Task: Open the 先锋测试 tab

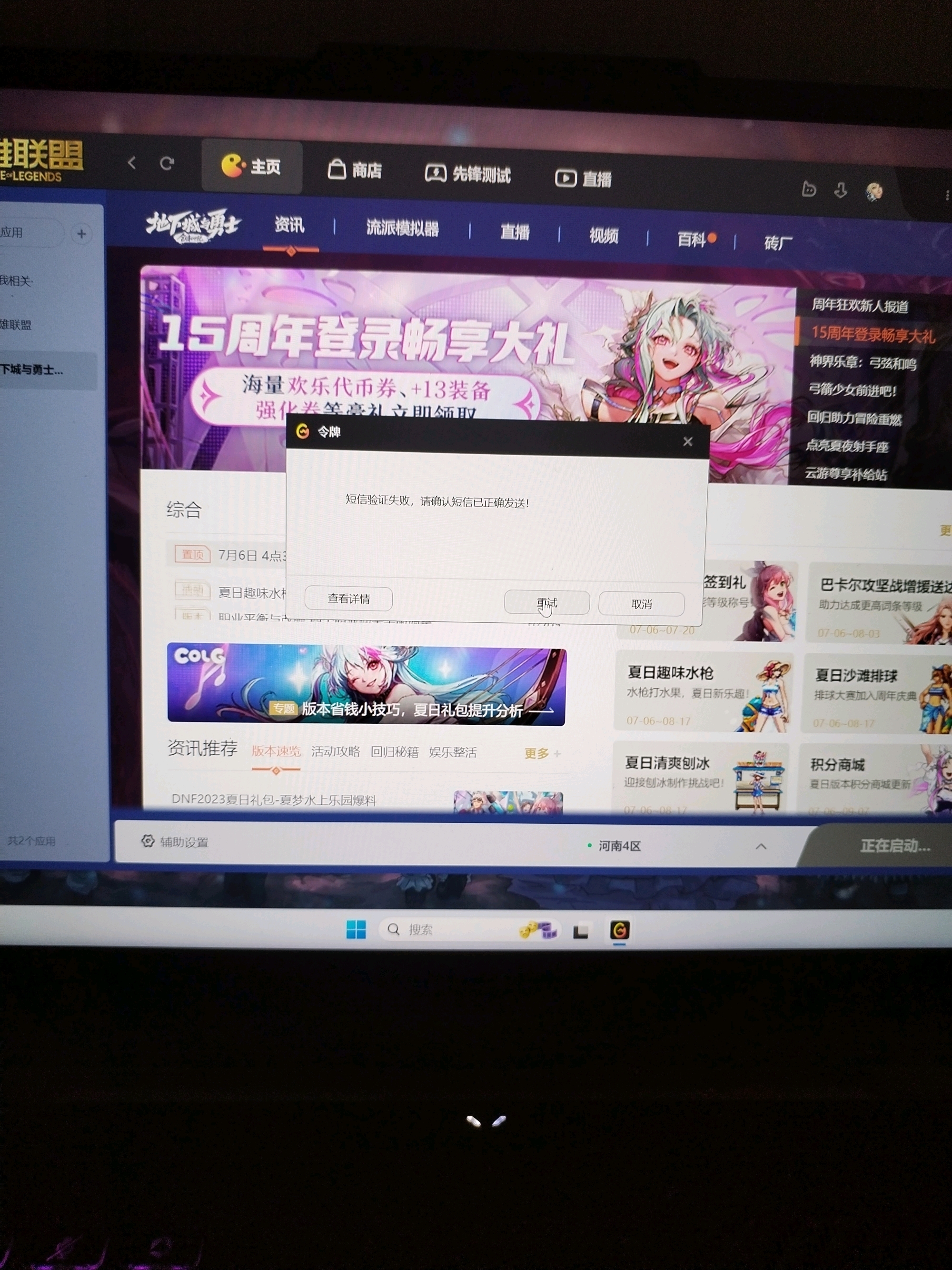Action: (468, 173)
